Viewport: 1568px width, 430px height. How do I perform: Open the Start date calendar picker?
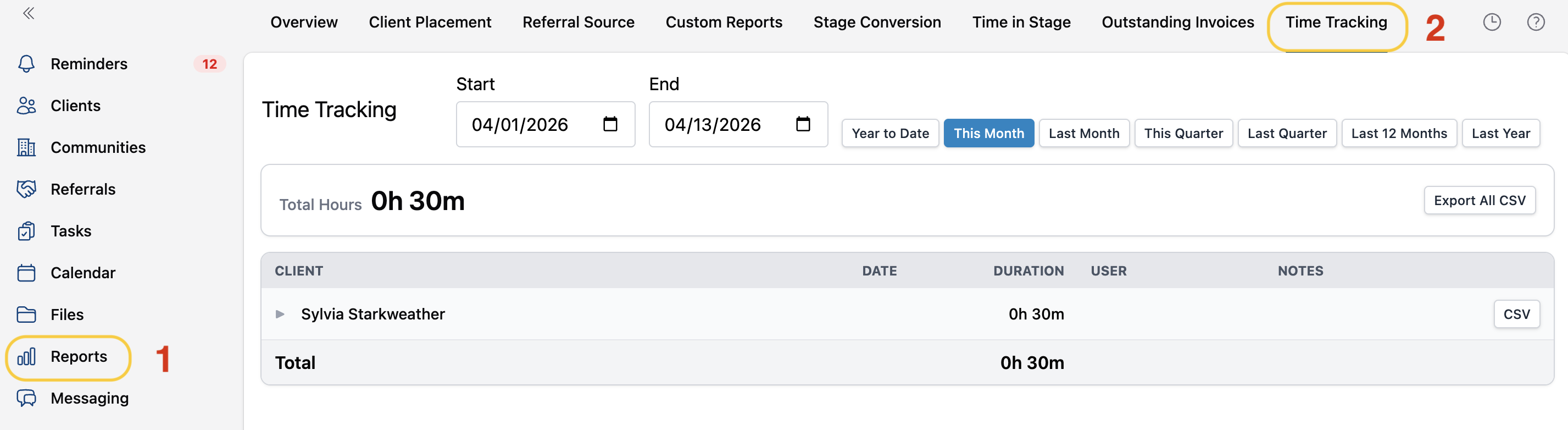point(610,124)
